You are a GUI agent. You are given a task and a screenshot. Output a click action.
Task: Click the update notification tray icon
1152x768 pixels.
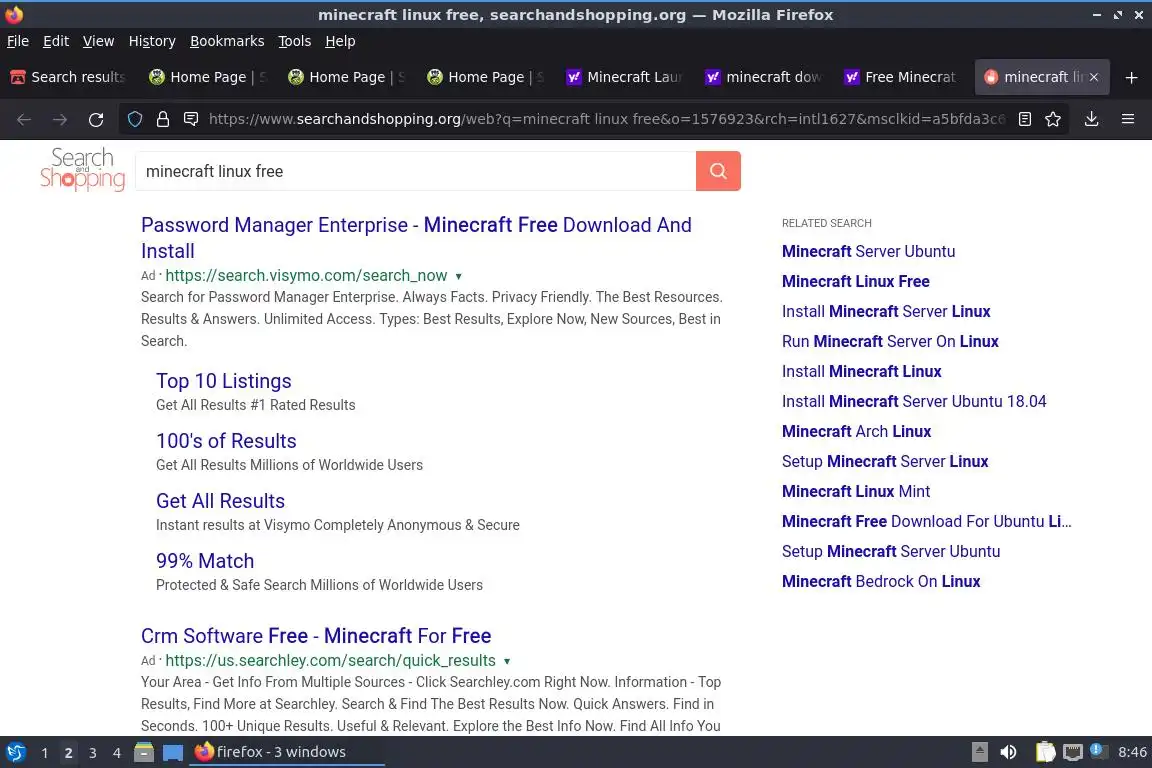pos(1097,750)
